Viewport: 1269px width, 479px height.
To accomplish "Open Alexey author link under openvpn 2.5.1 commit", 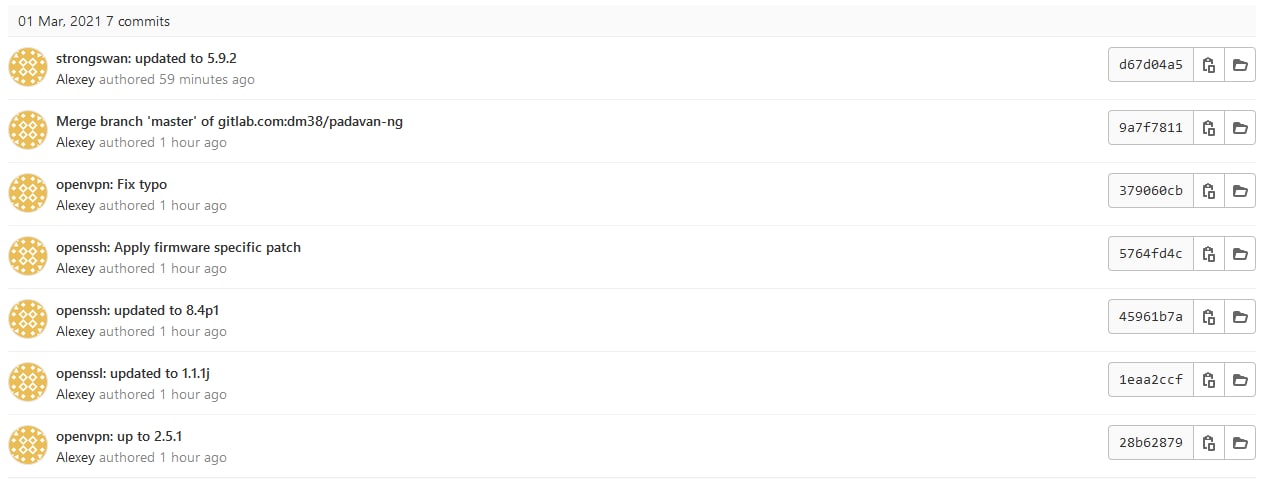I will point(75,457).
